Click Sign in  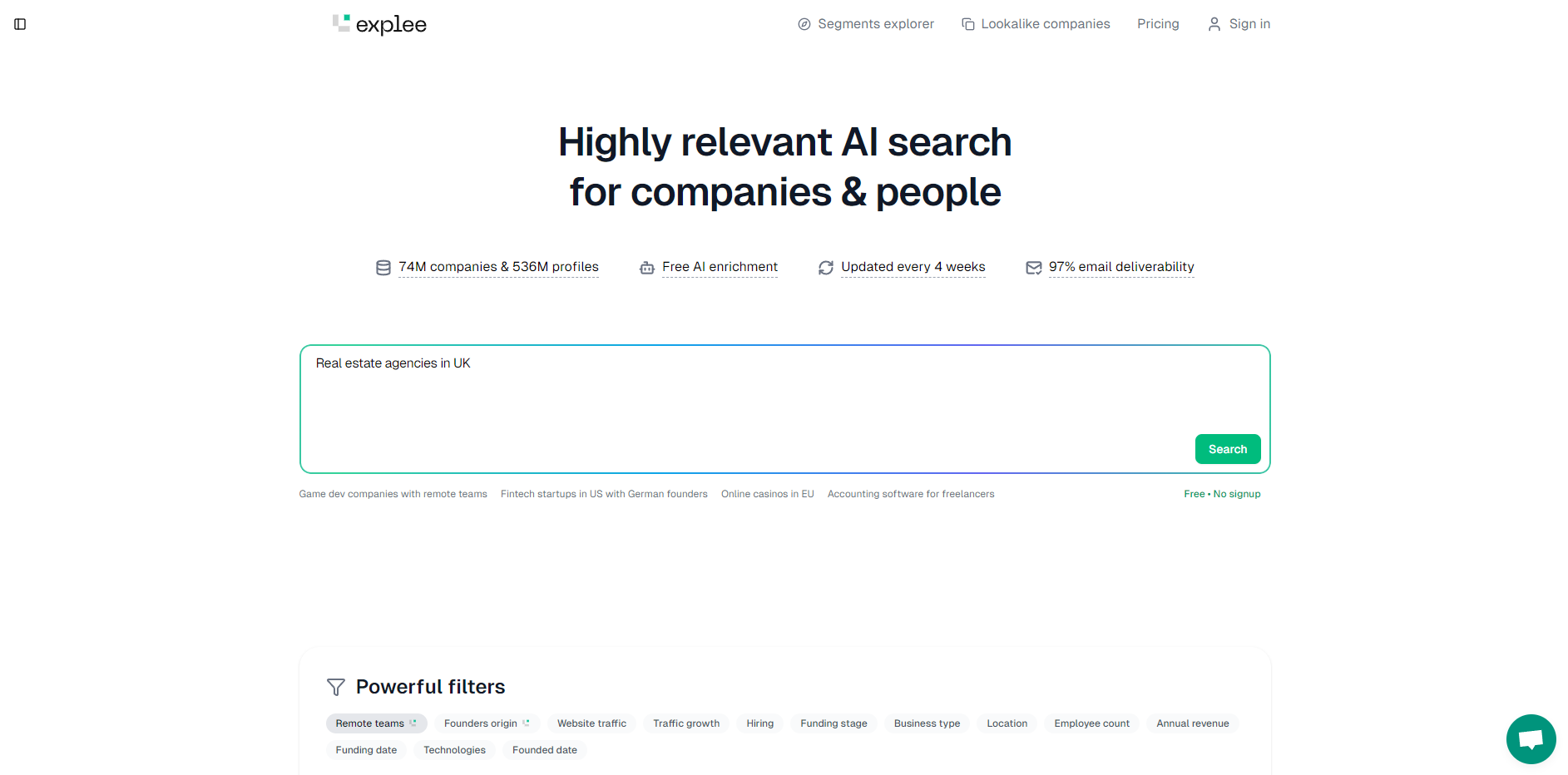coord(1239,24)
